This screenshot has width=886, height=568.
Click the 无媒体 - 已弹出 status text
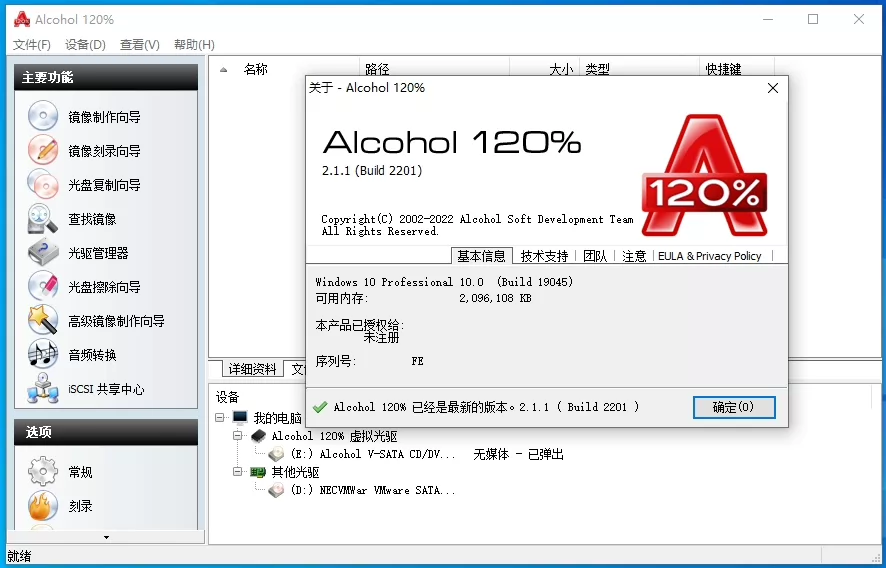pos(518,454)
